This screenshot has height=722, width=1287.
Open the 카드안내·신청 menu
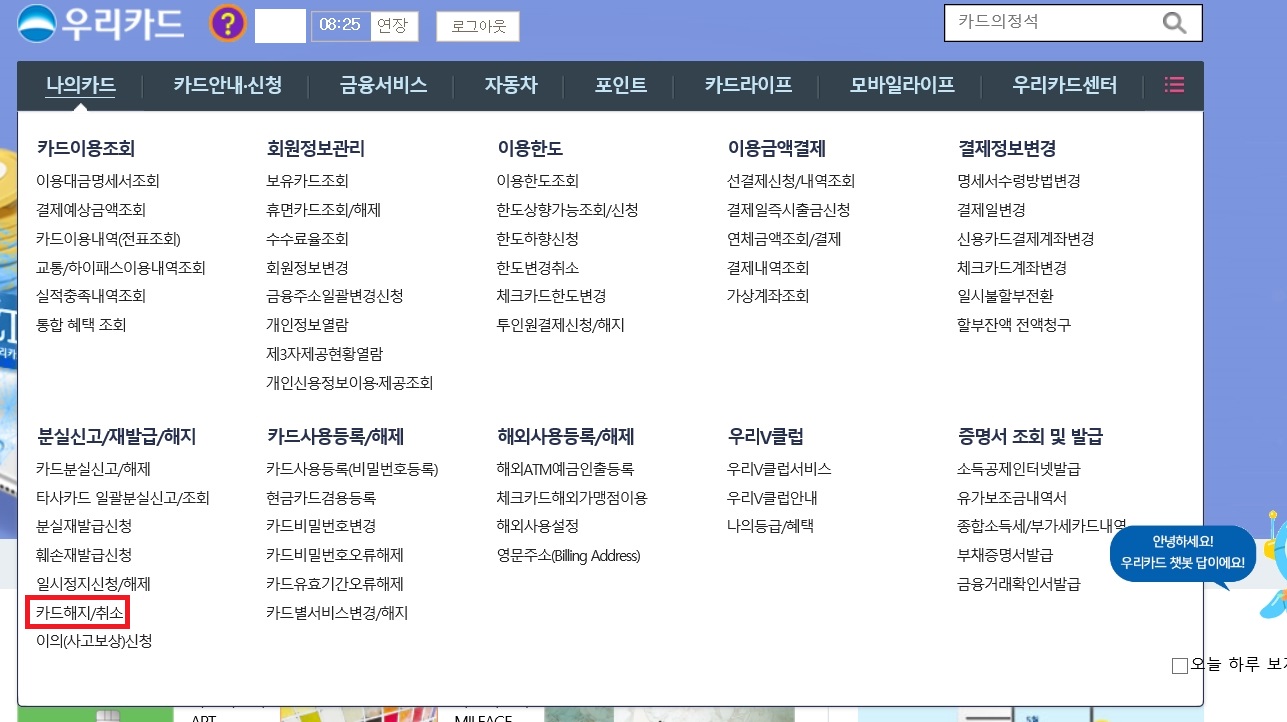pos(227,85)
